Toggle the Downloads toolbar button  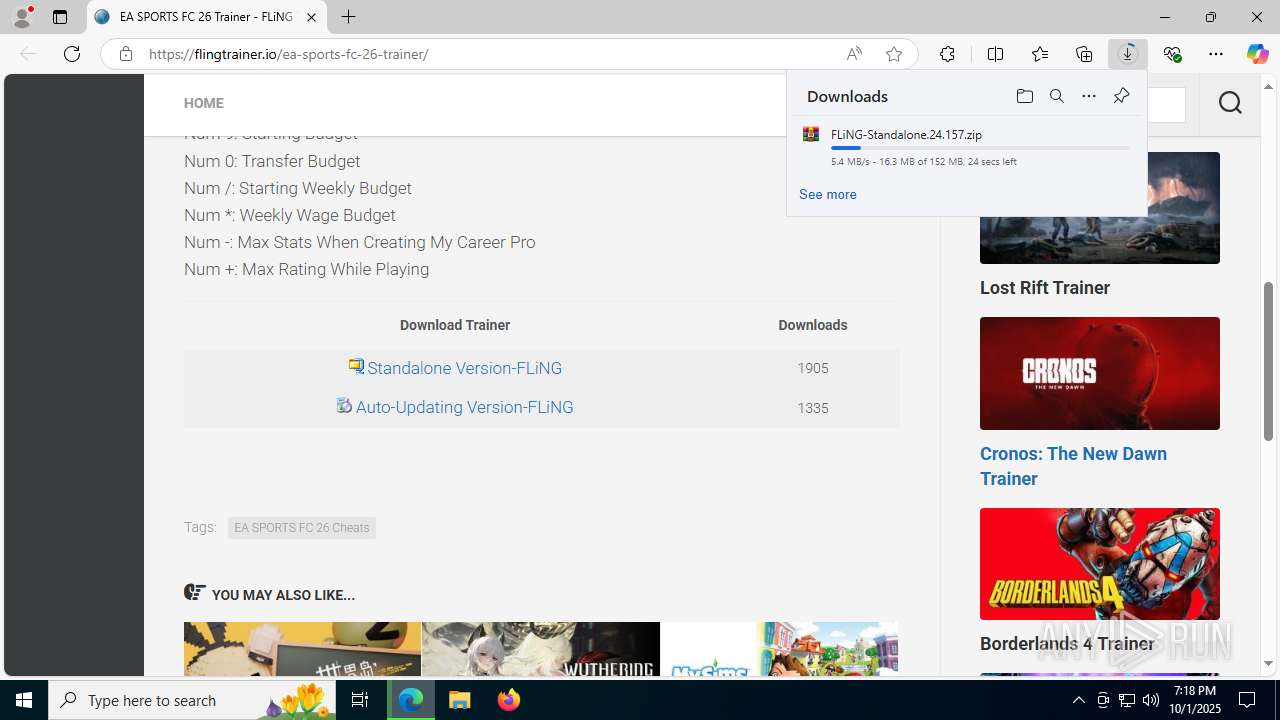pyautogui.click(x=1128, y=54)
